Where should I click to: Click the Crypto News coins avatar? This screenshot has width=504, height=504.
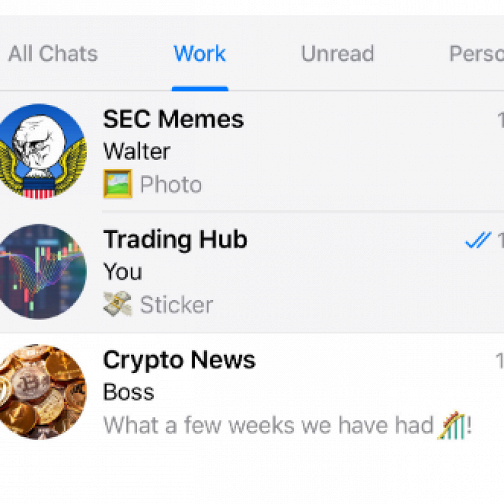pyautogui.click(x=39, y=392)
